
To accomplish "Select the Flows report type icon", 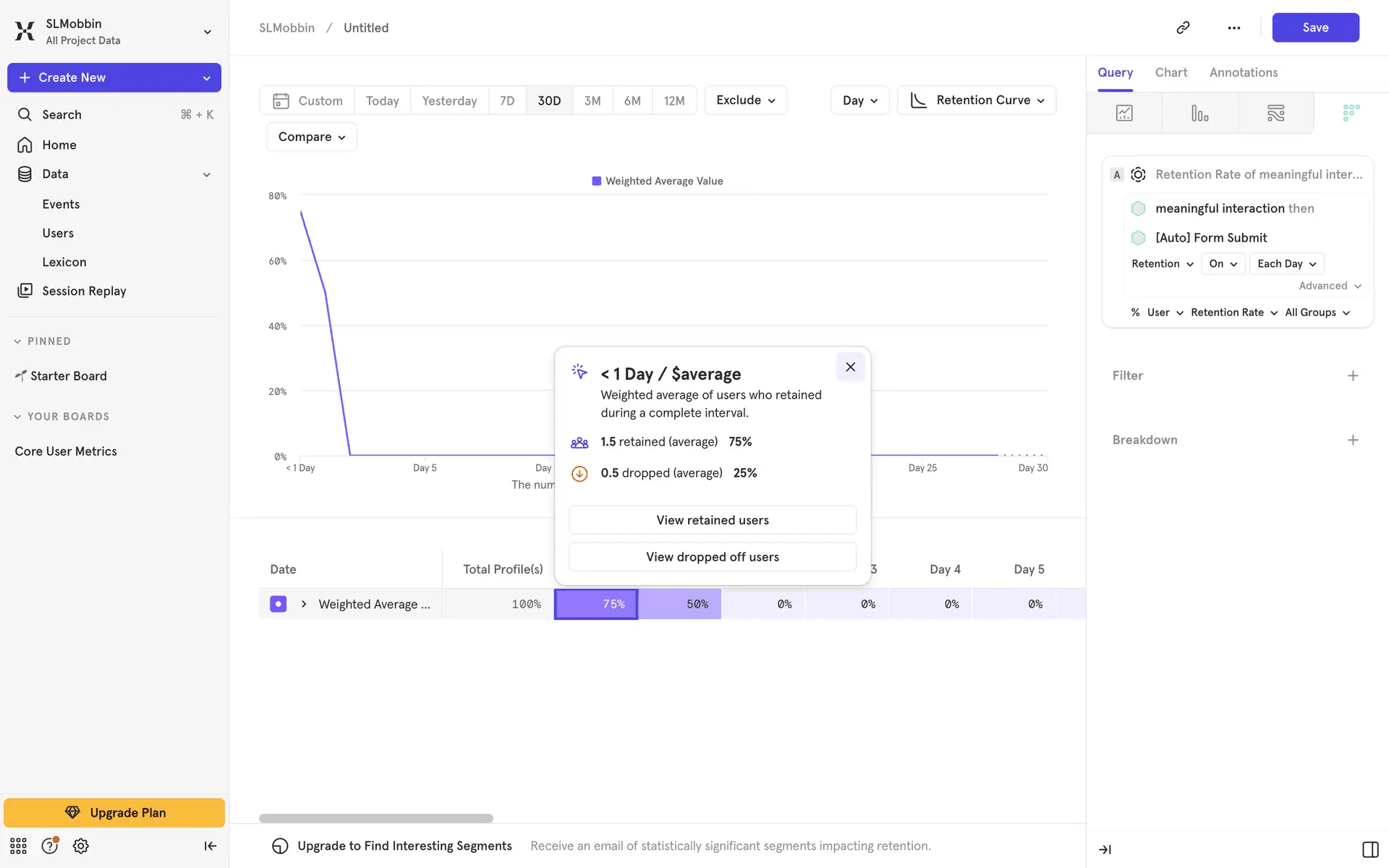I will point(1275,113).
